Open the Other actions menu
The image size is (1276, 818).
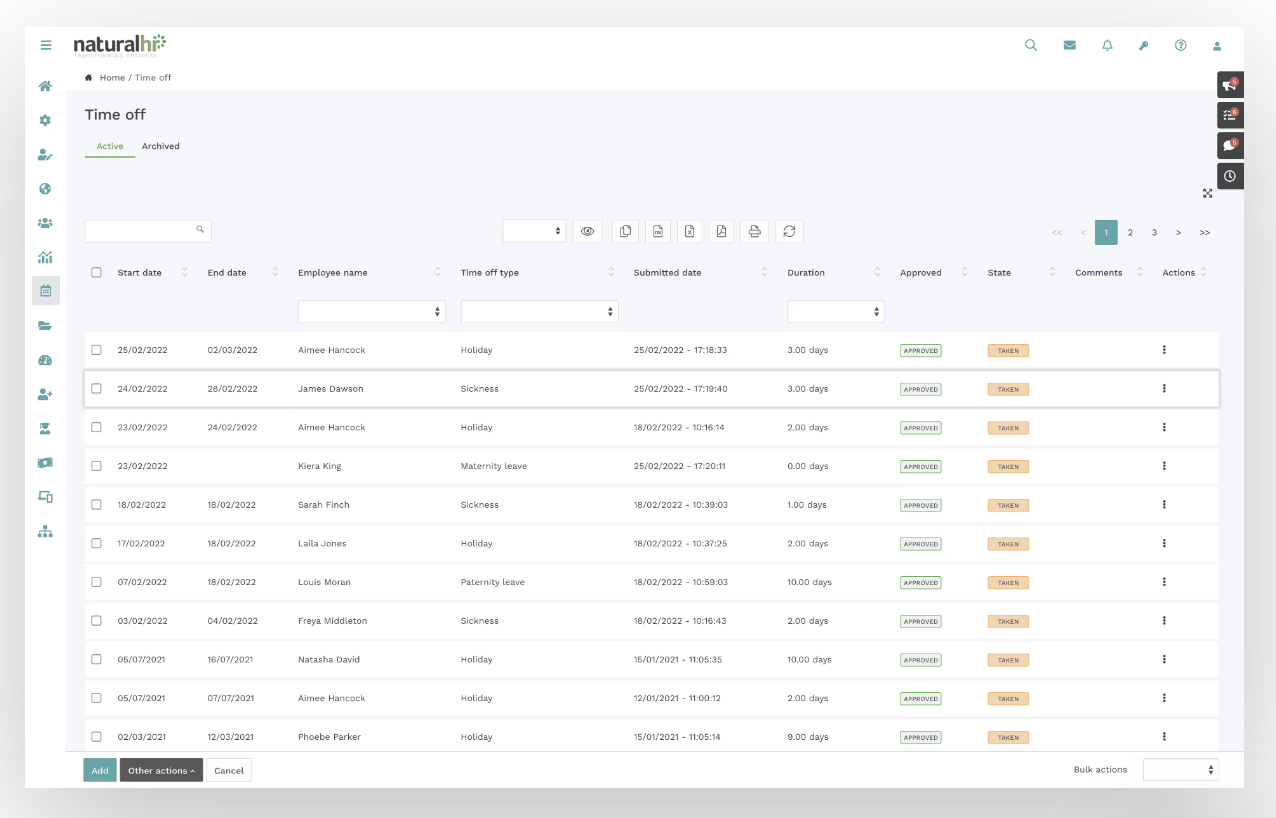161,770
